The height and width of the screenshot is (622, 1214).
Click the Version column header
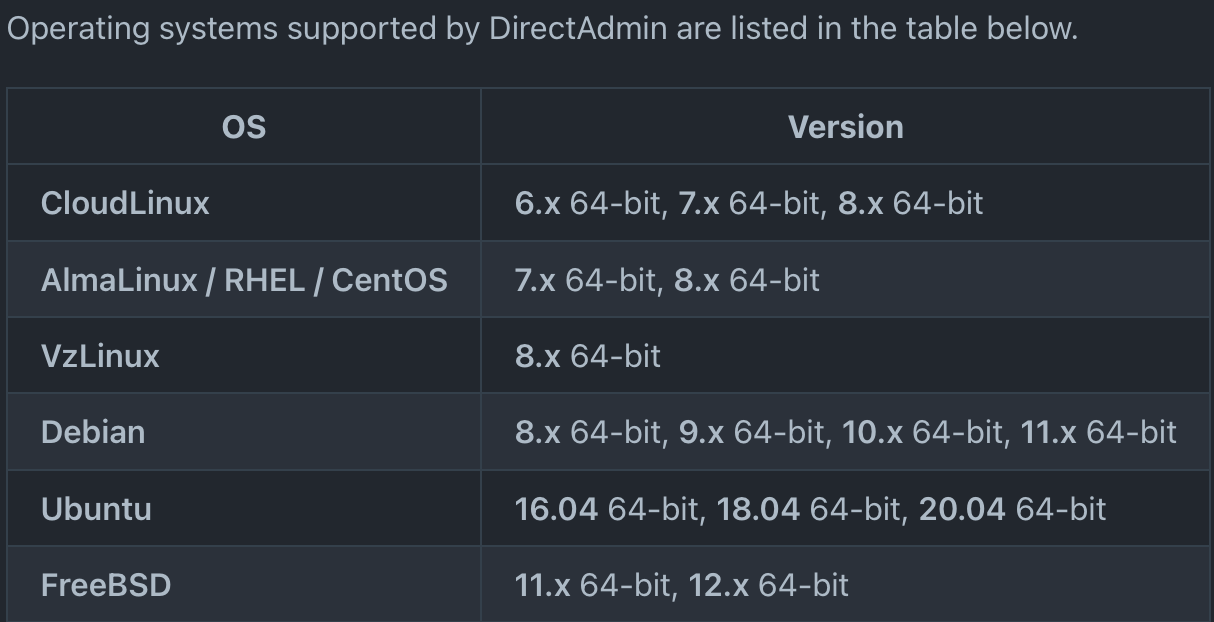[x=845, y=127]
